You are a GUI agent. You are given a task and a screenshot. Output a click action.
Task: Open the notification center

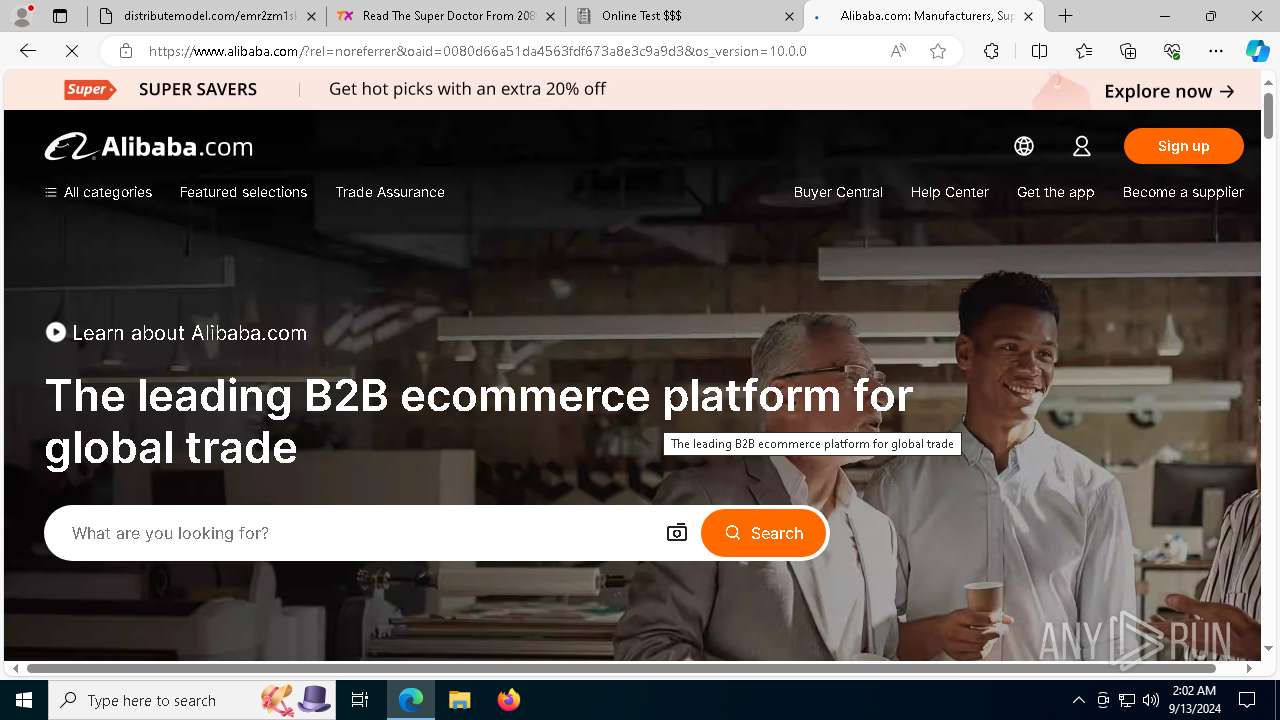(1247, 700)
